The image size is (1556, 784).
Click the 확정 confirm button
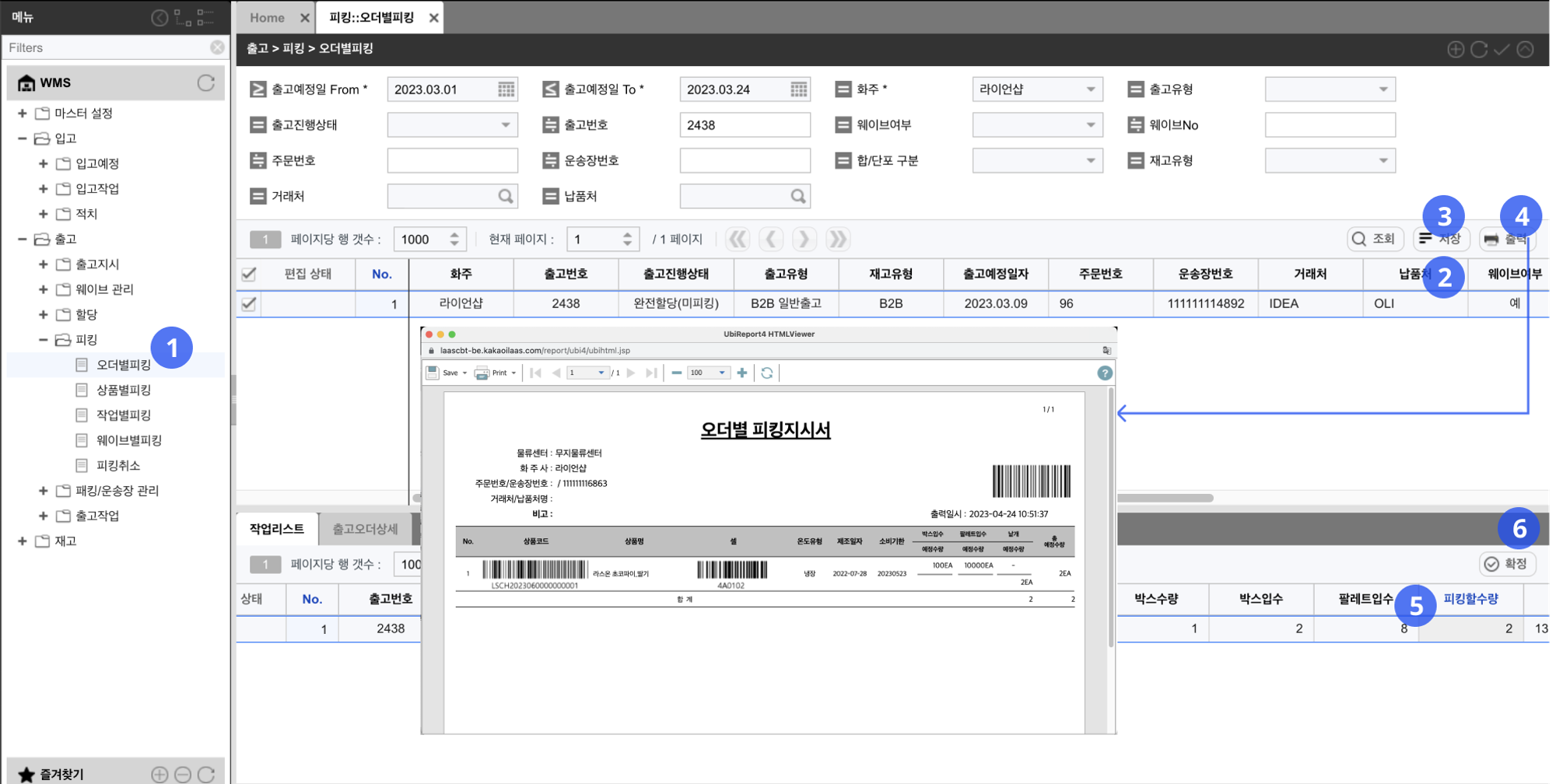[x=1506, y=564]
